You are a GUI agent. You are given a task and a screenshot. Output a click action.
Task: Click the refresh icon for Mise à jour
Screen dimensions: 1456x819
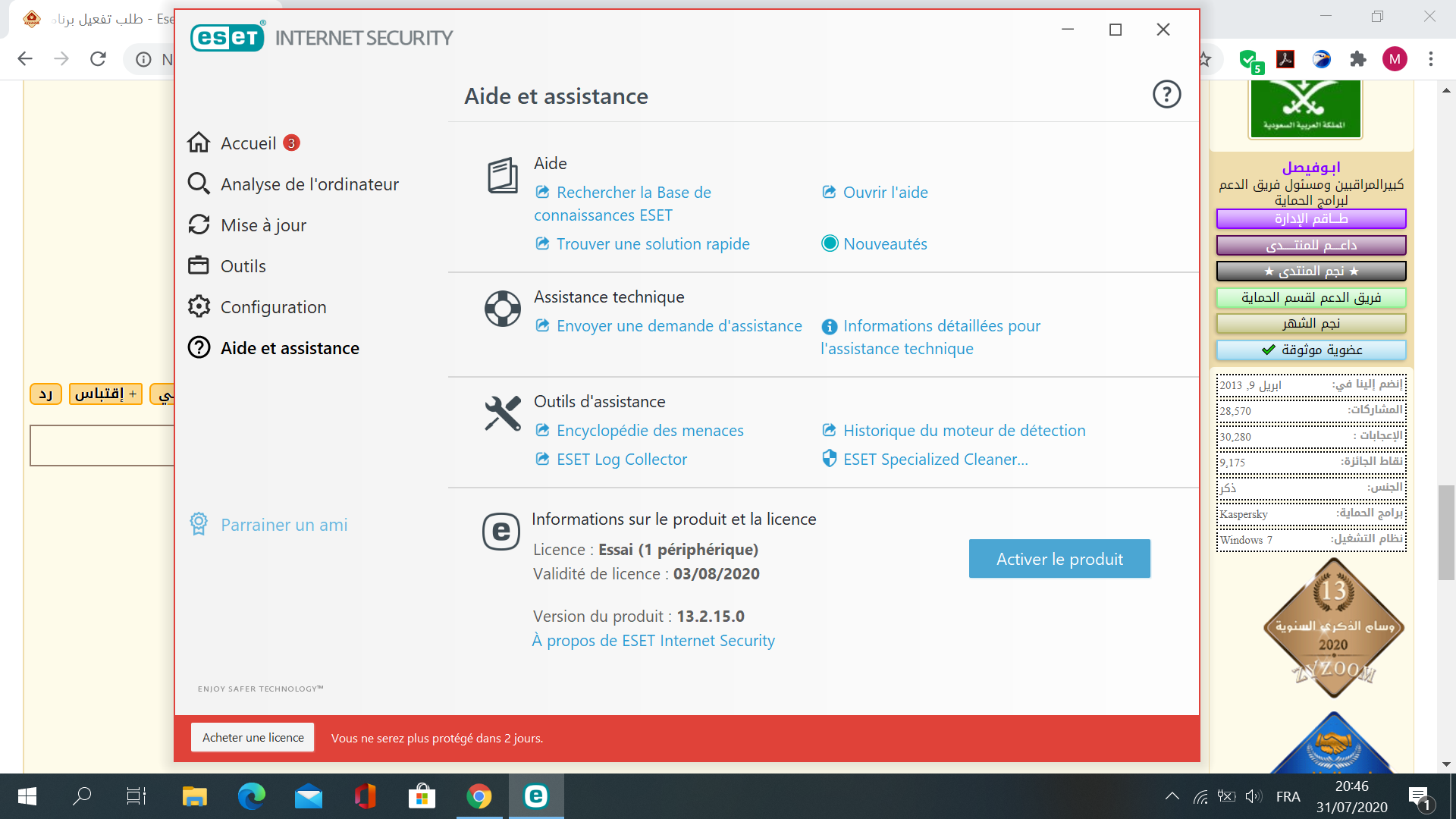[x=199, y=224]
